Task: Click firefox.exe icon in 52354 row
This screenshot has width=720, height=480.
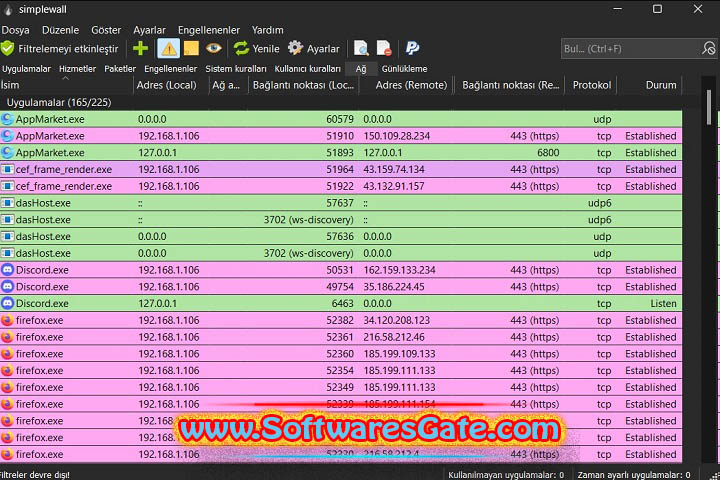Action: 7,370
